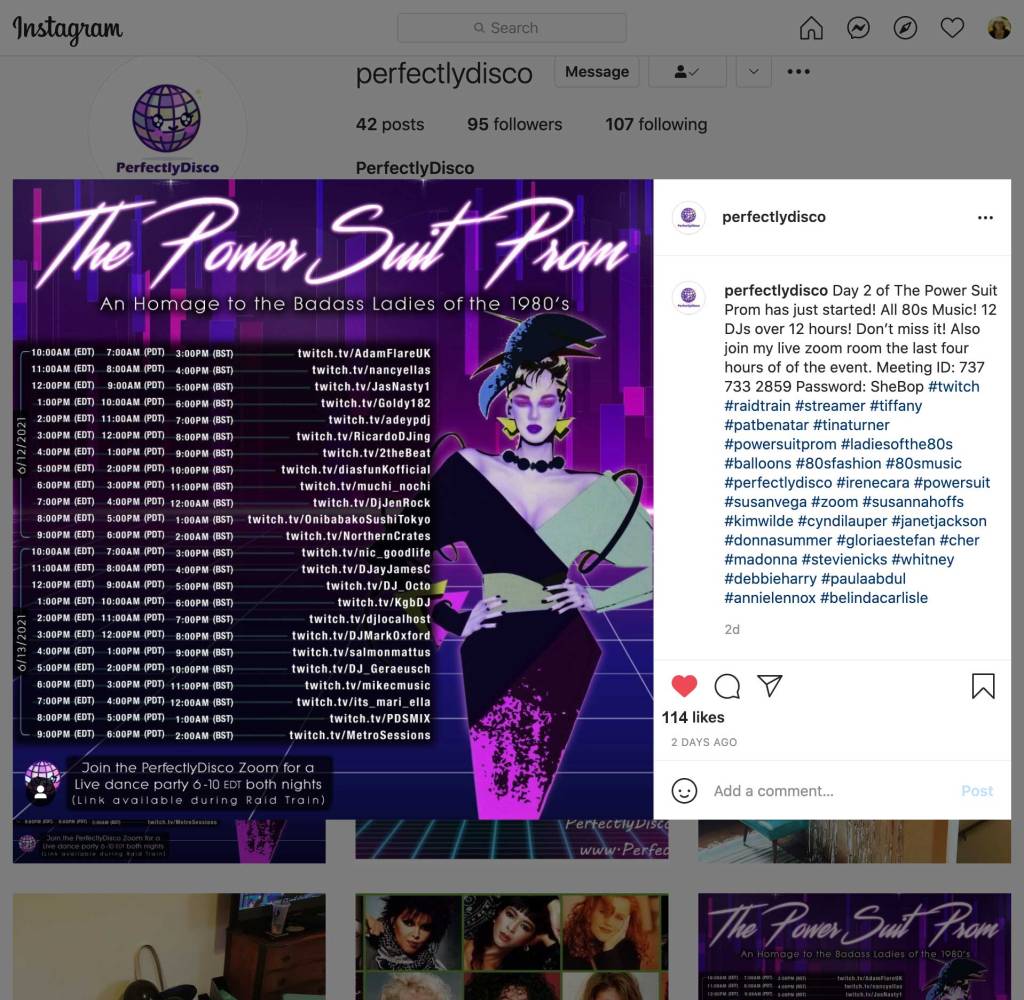1024x1000 pixels.
Task: Toggle the following status person-check button
Action: pos(687,72)
